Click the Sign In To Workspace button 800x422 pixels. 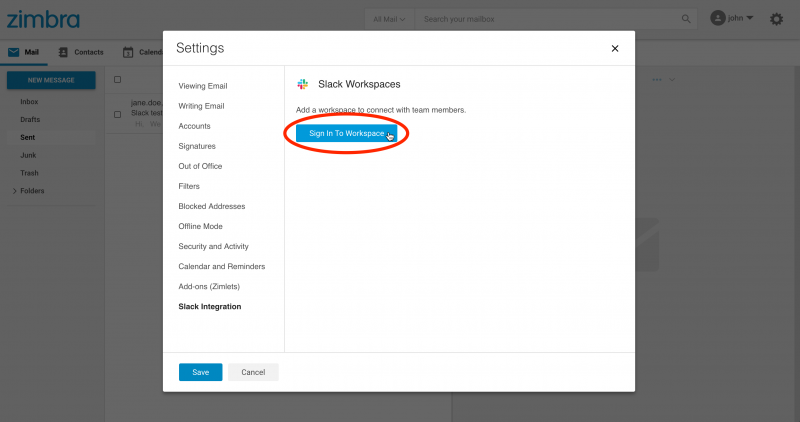coord(346,133)
